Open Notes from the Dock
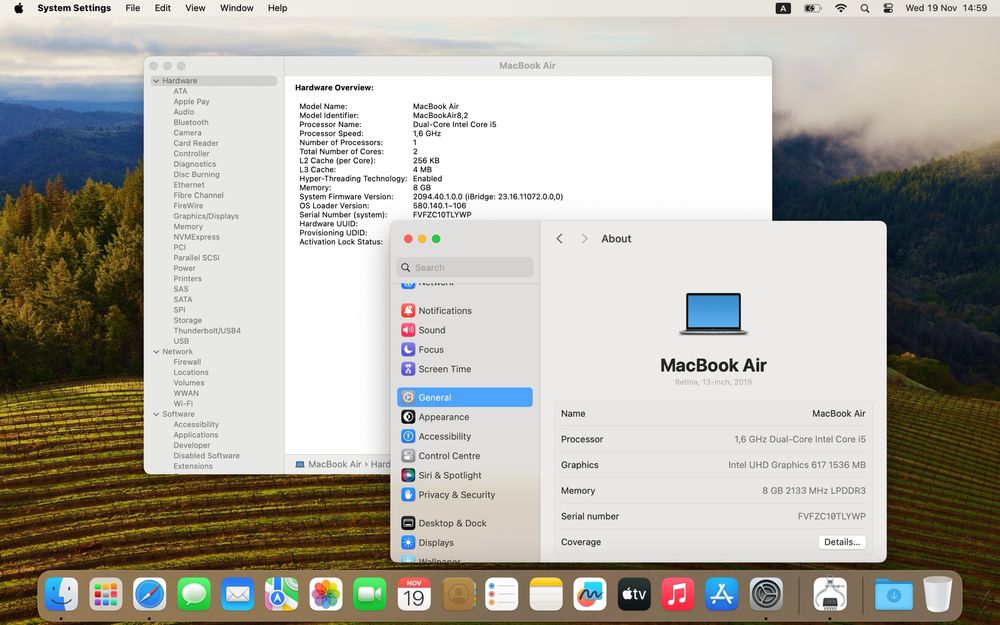 [546, 594]
